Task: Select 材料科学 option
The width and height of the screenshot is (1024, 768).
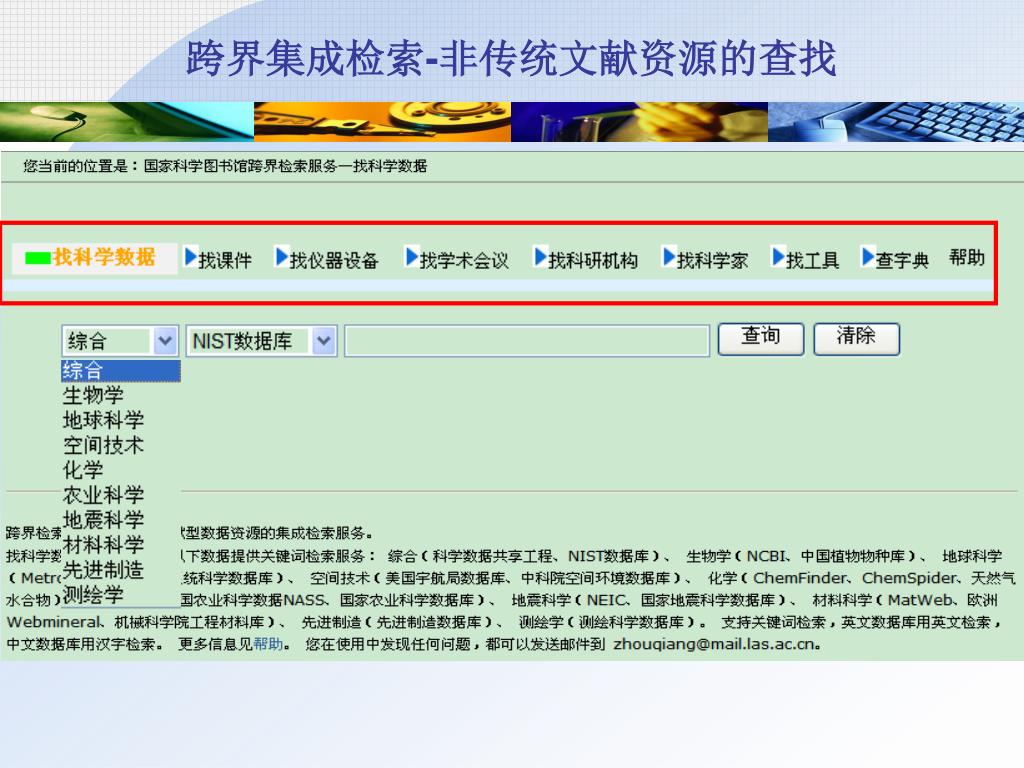Action: click(x=103, y=544)
